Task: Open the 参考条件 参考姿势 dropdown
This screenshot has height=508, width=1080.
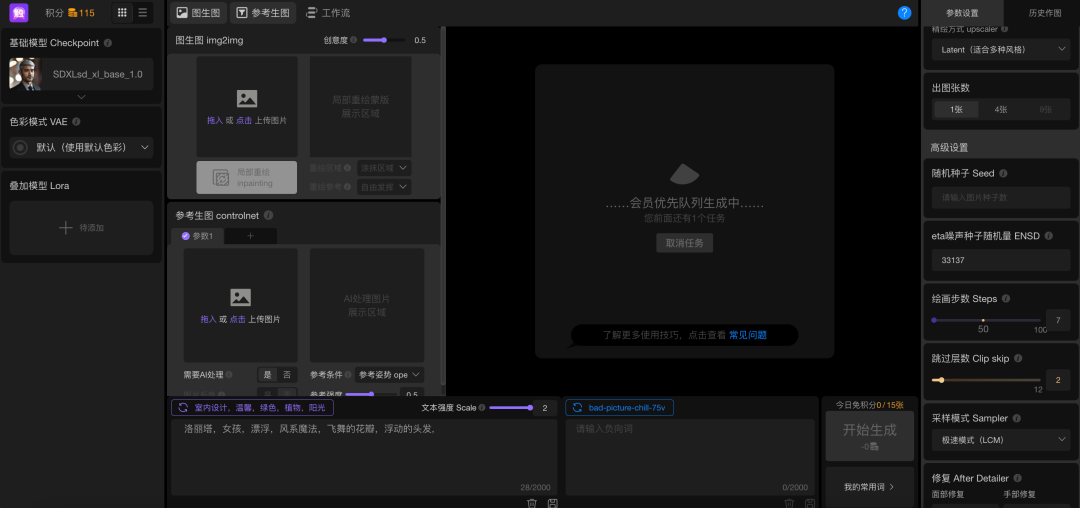Action: 389,375
